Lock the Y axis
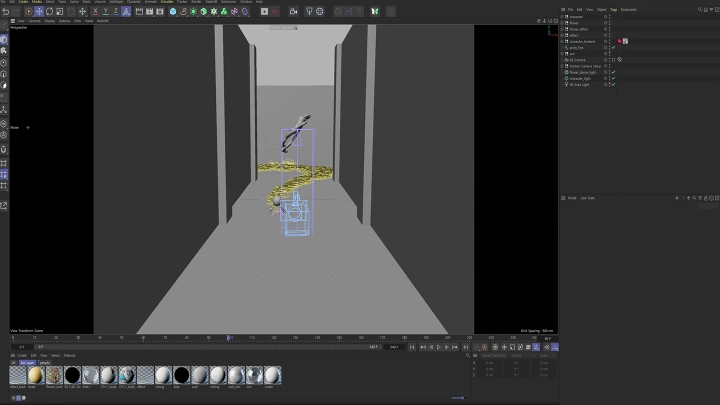This screenshot has width=720, height=405. [106, 11]
